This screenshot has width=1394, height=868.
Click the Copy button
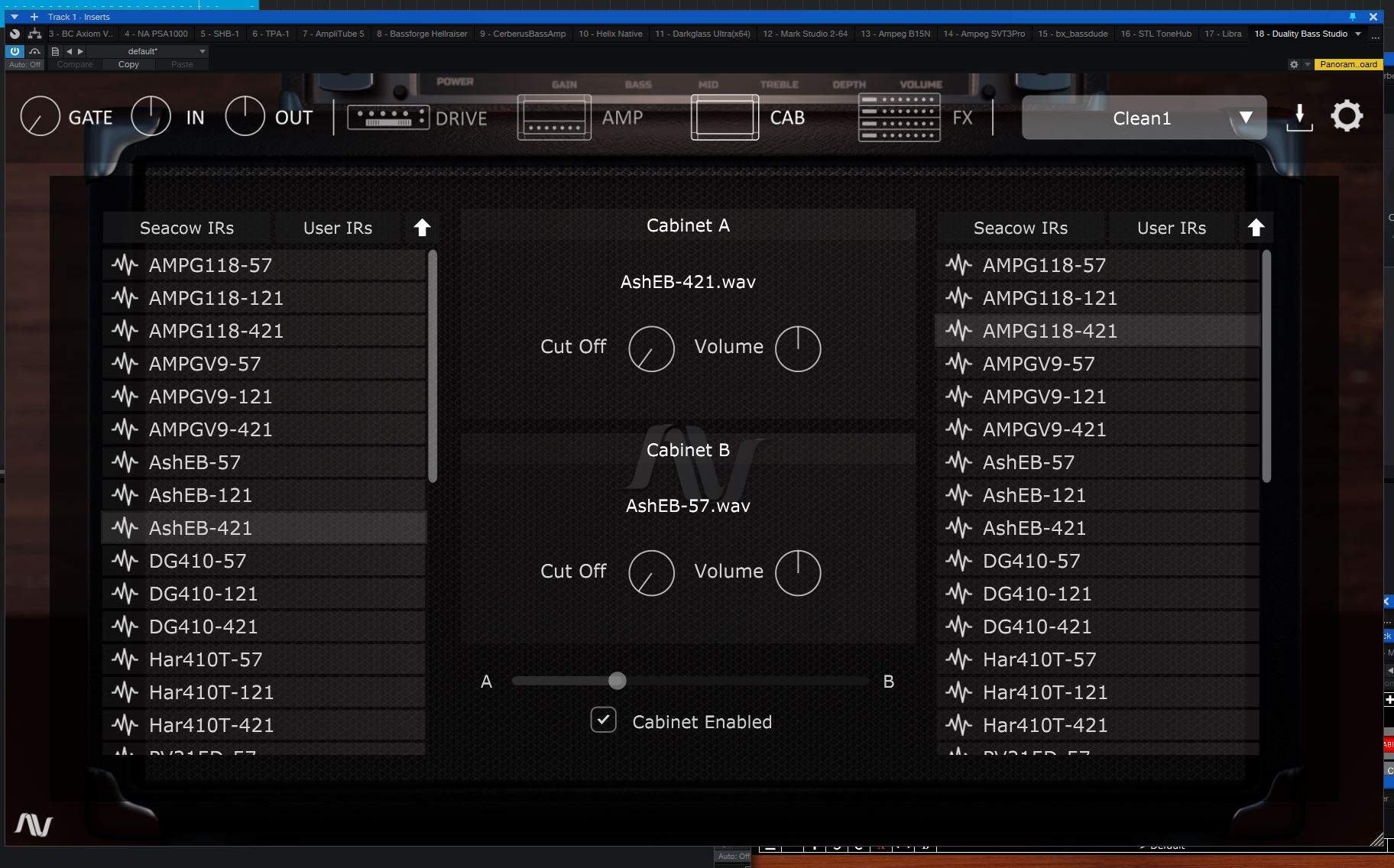click(128, 64)
